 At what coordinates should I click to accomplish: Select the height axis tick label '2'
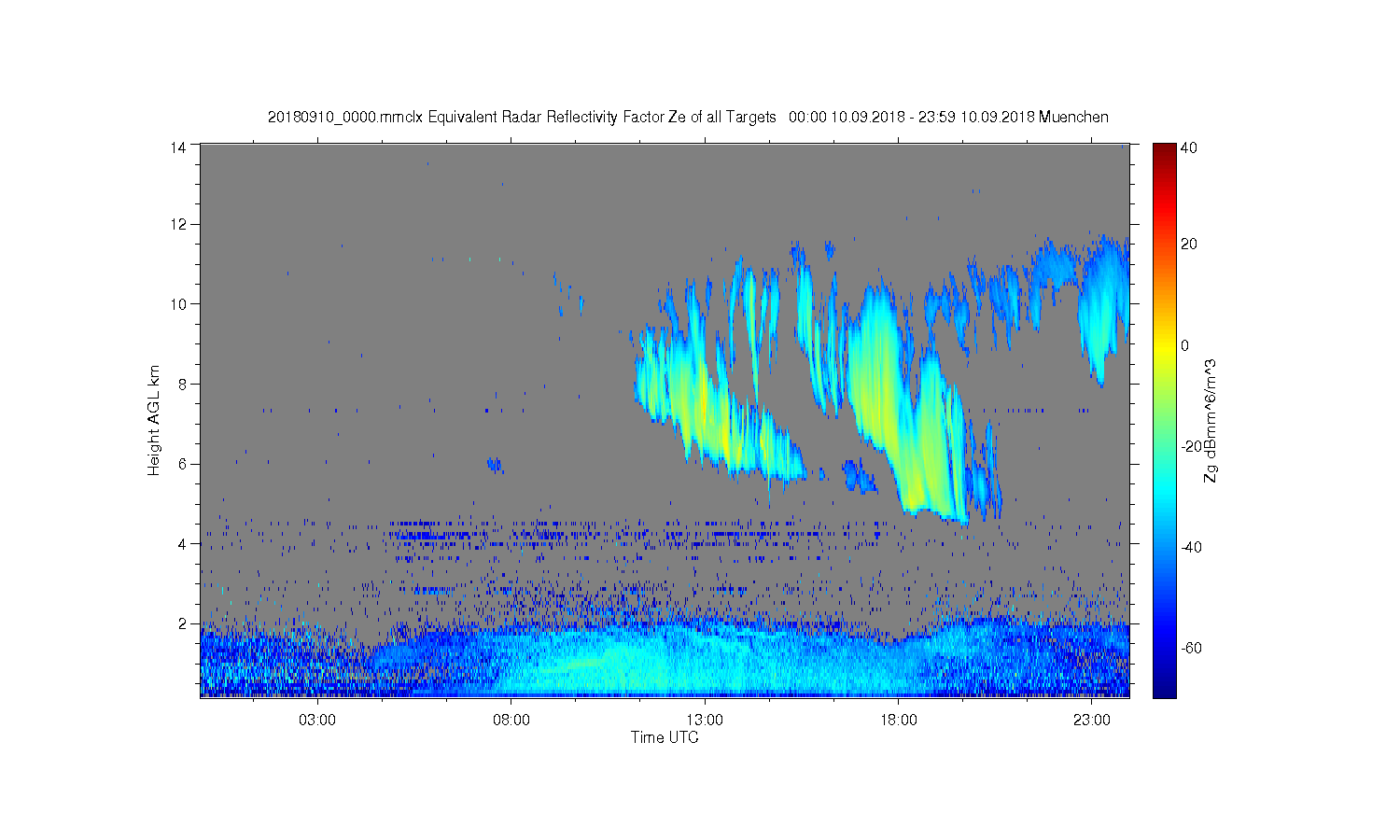(183, 623)
